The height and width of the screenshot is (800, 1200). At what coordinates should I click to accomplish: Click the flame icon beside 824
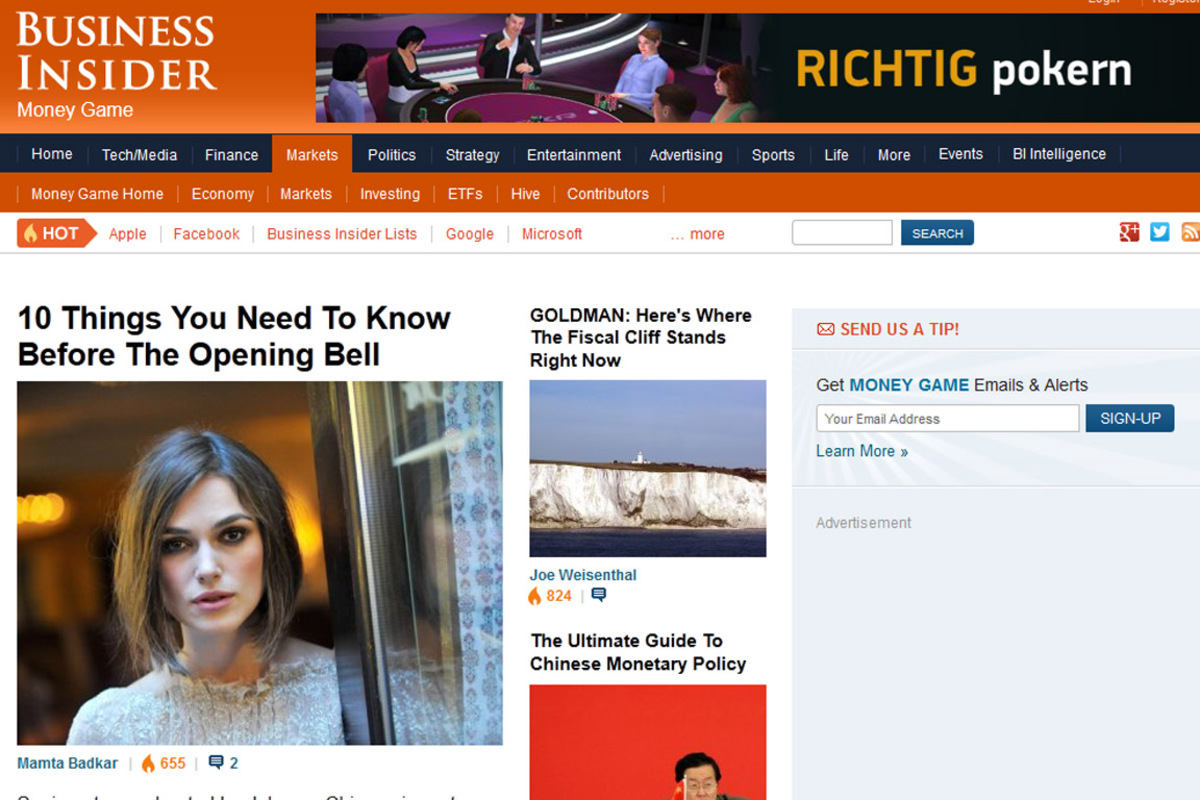click(535, 595)
